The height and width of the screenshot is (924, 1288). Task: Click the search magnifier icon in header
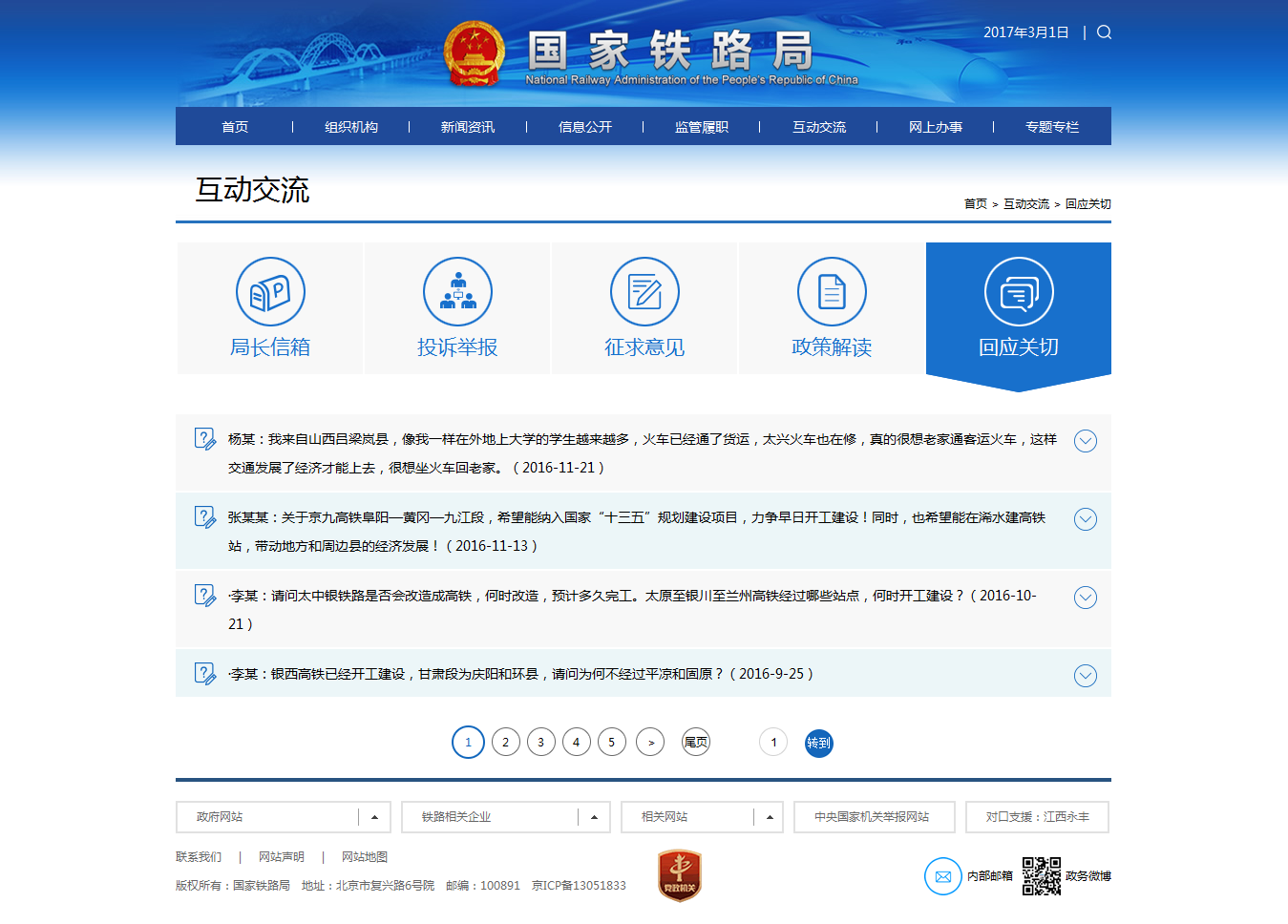[x=1104, y=32]
